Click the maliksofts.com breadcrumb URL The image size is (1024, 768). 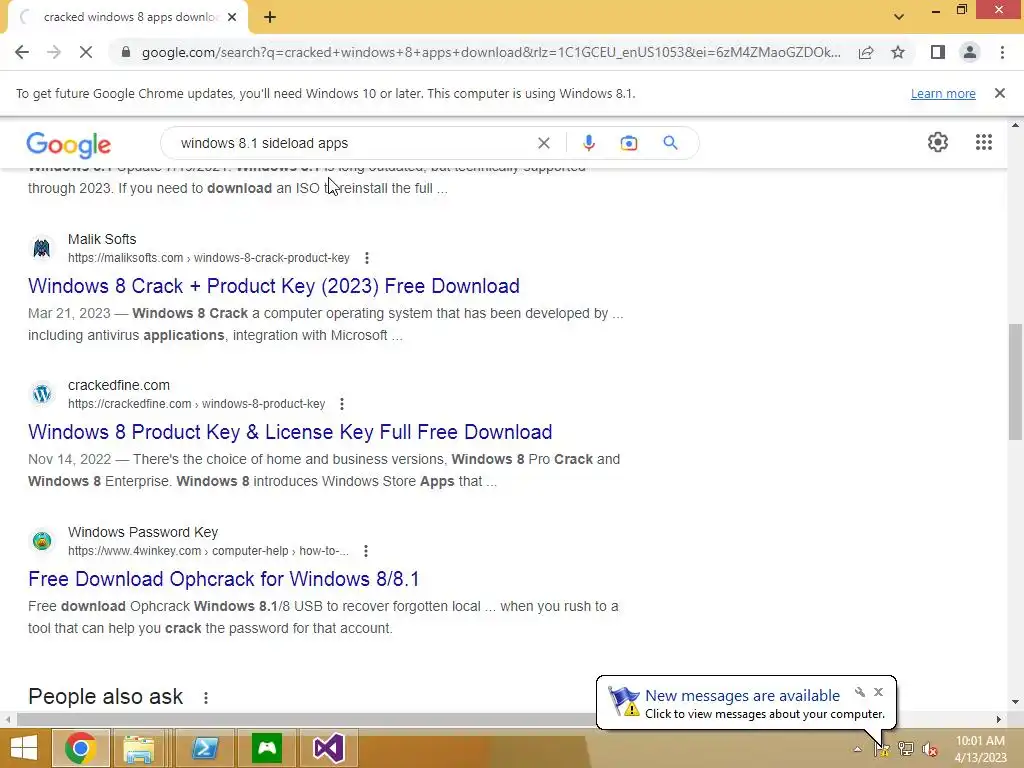(x=209, y=258)
